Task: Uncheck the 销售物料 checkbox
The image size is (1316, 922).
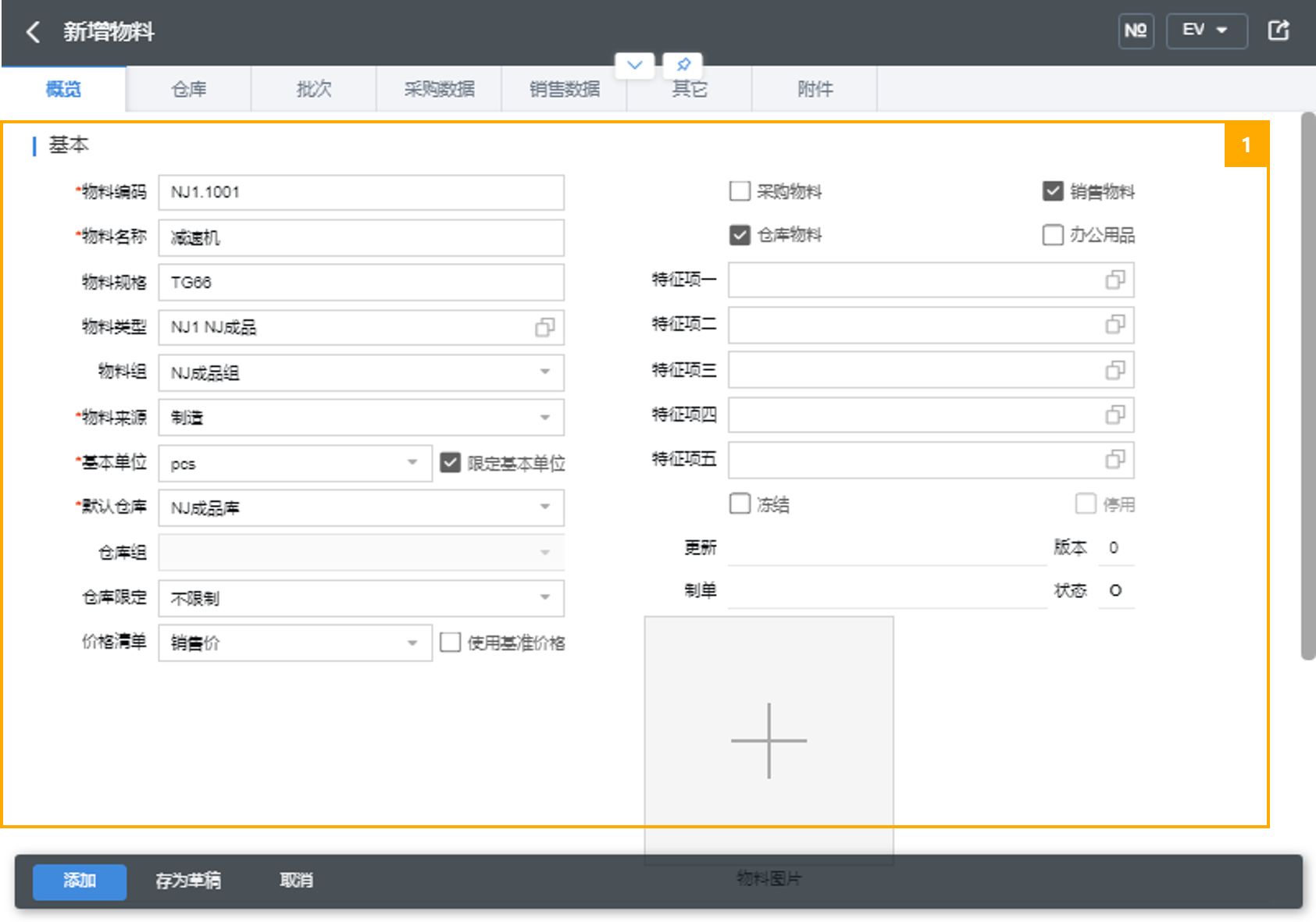Action: [x=1053, y=191]
